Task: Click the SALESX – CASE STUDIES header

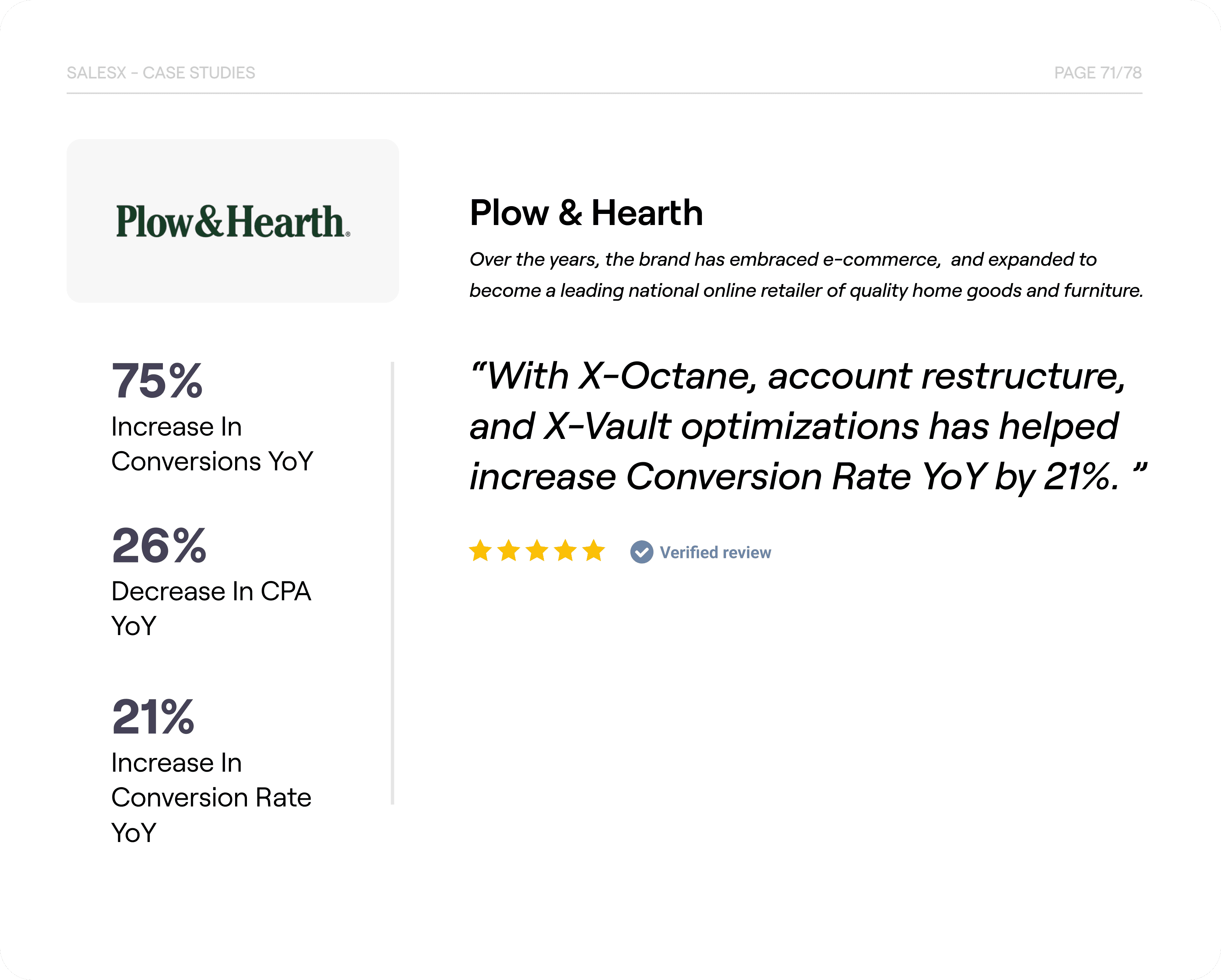Action: click(x=161, y=73)
